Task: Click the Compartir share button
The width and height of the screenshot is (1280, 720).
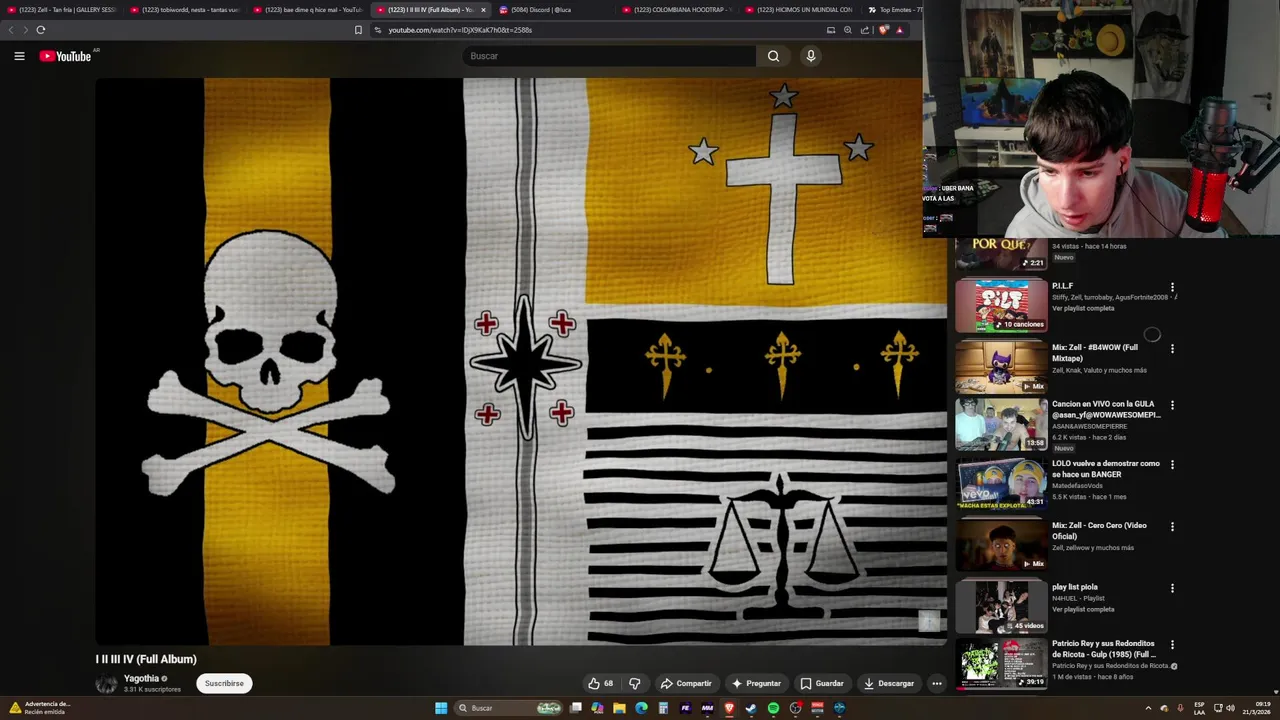Action: tap(686, 684)
